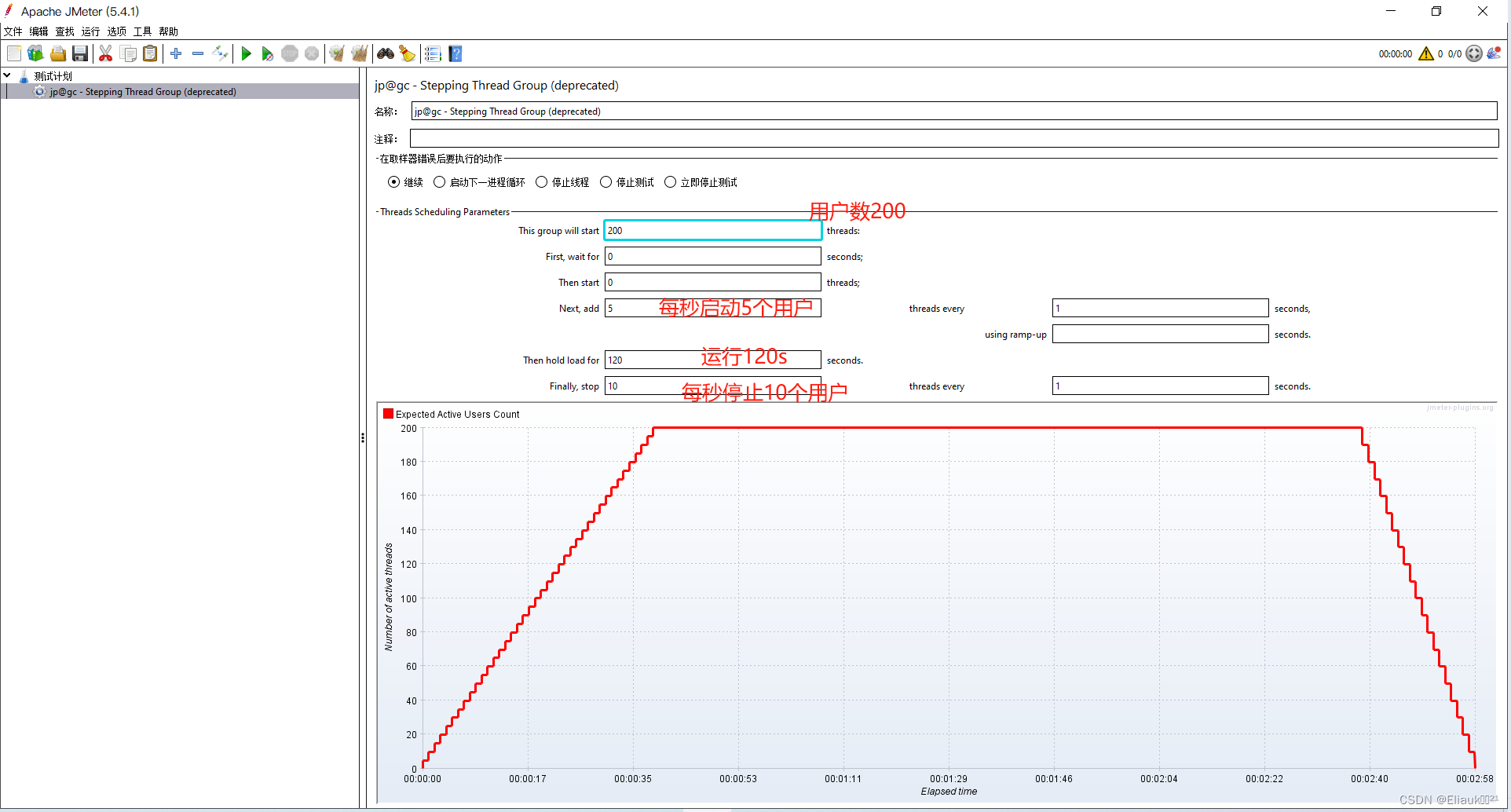
Task: Open a test plan file
Action: (x=57, y=53)
